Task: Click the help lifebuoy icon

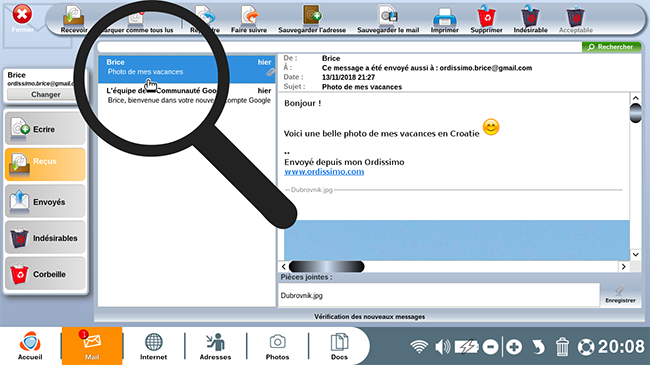Action: [586, 347]
